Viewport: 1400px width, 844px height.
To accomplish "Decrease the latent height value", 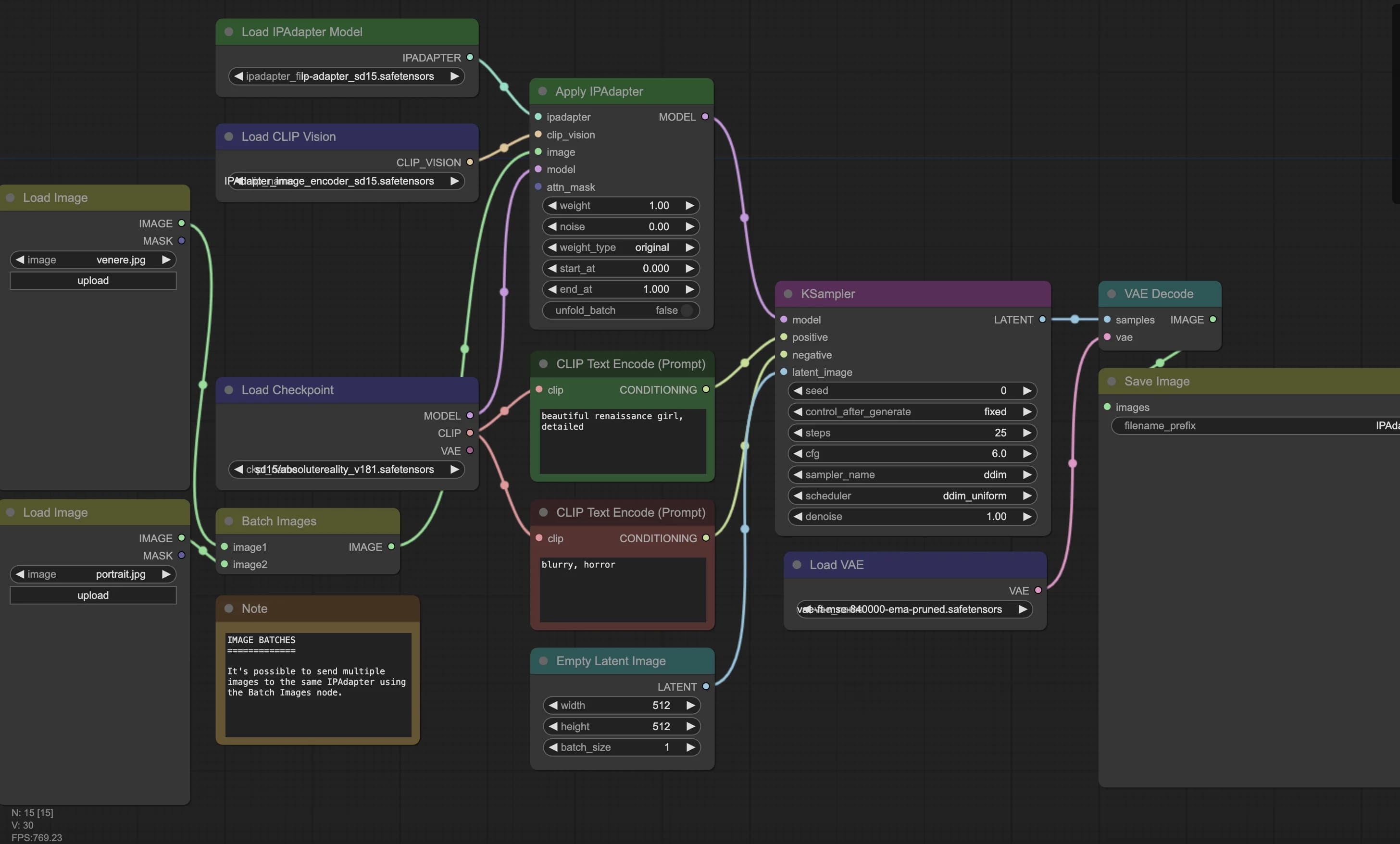I will (553, 726).
